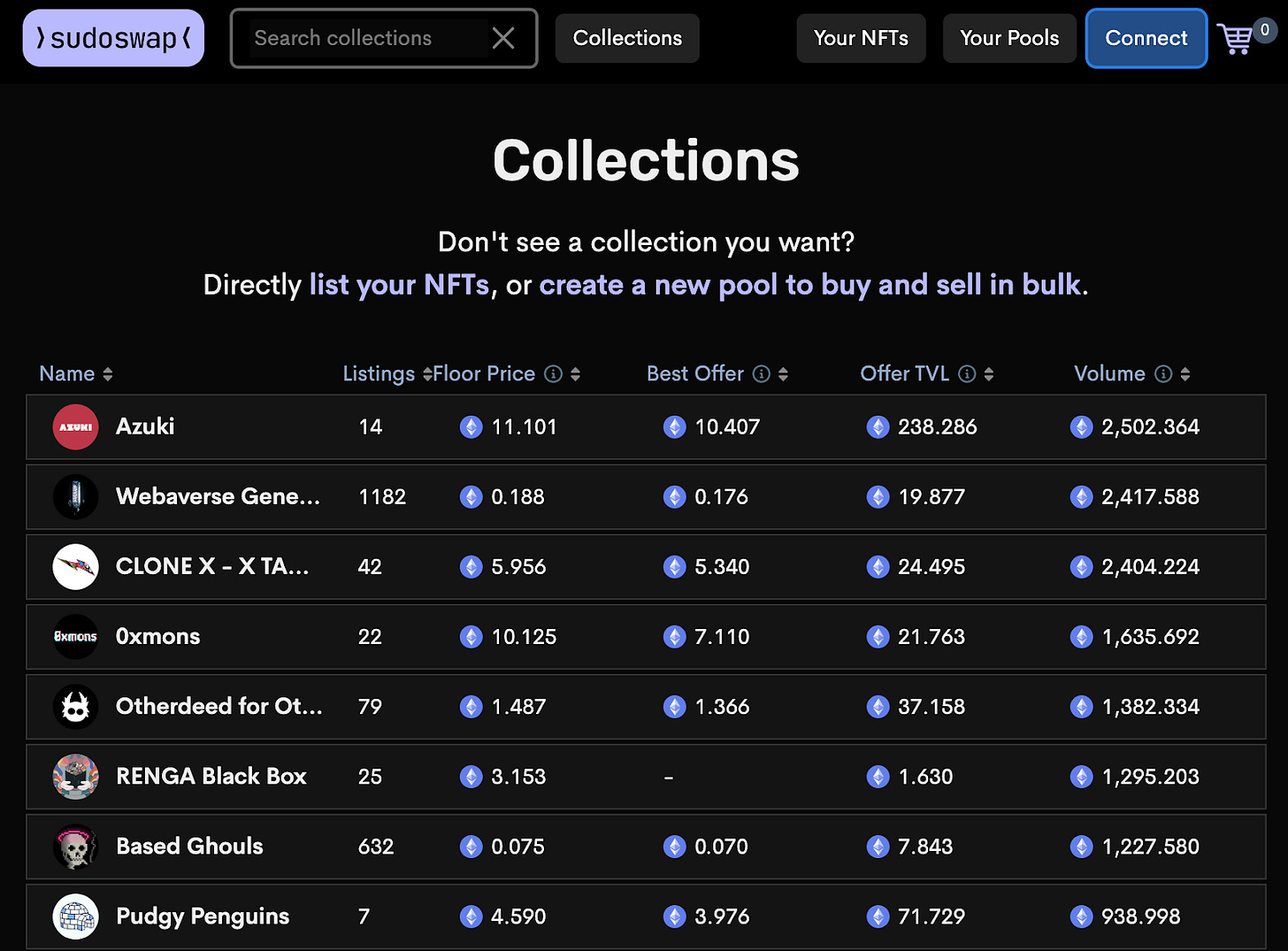Click the Pudgy Penguins igloo avatar
The image size is (1288, 951).
(x=75, y=916)
